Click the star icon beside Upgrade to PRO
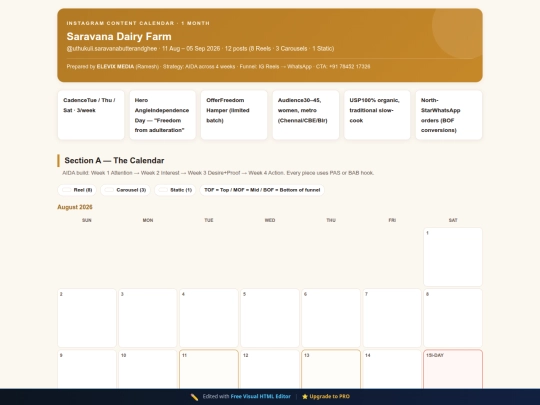 click(305, 397)
